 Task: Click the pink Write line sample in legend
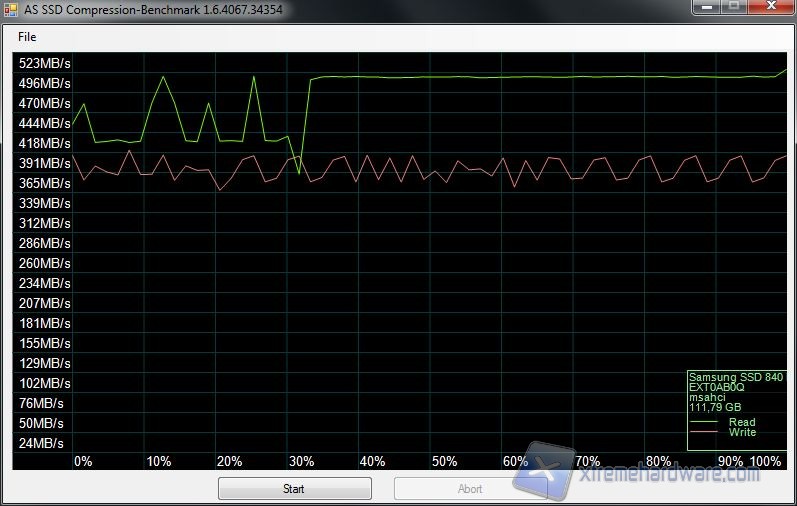tap(704, 432)
